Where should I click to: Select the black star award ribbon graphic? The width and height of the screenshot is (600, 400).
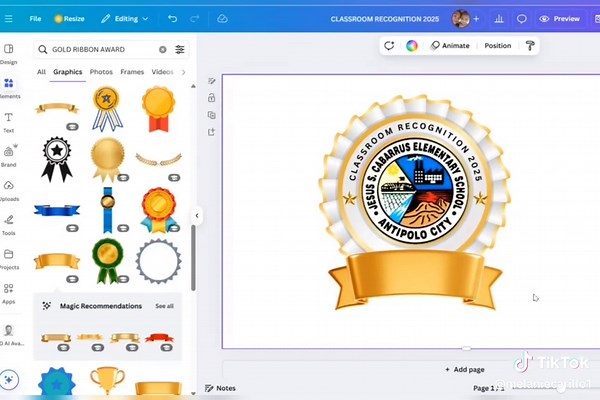[57, 159]
